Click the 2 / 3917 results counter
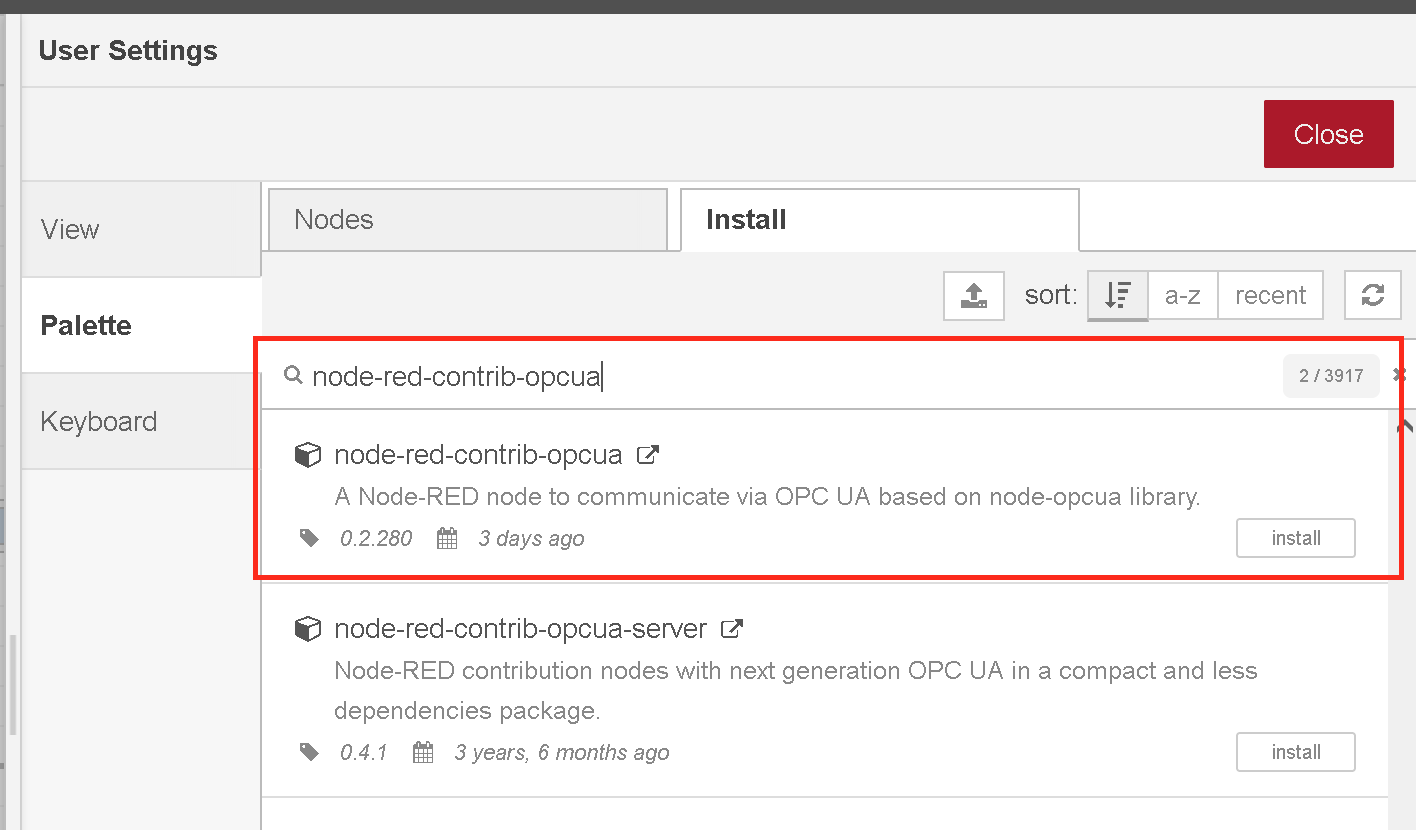 point(1331,376)
